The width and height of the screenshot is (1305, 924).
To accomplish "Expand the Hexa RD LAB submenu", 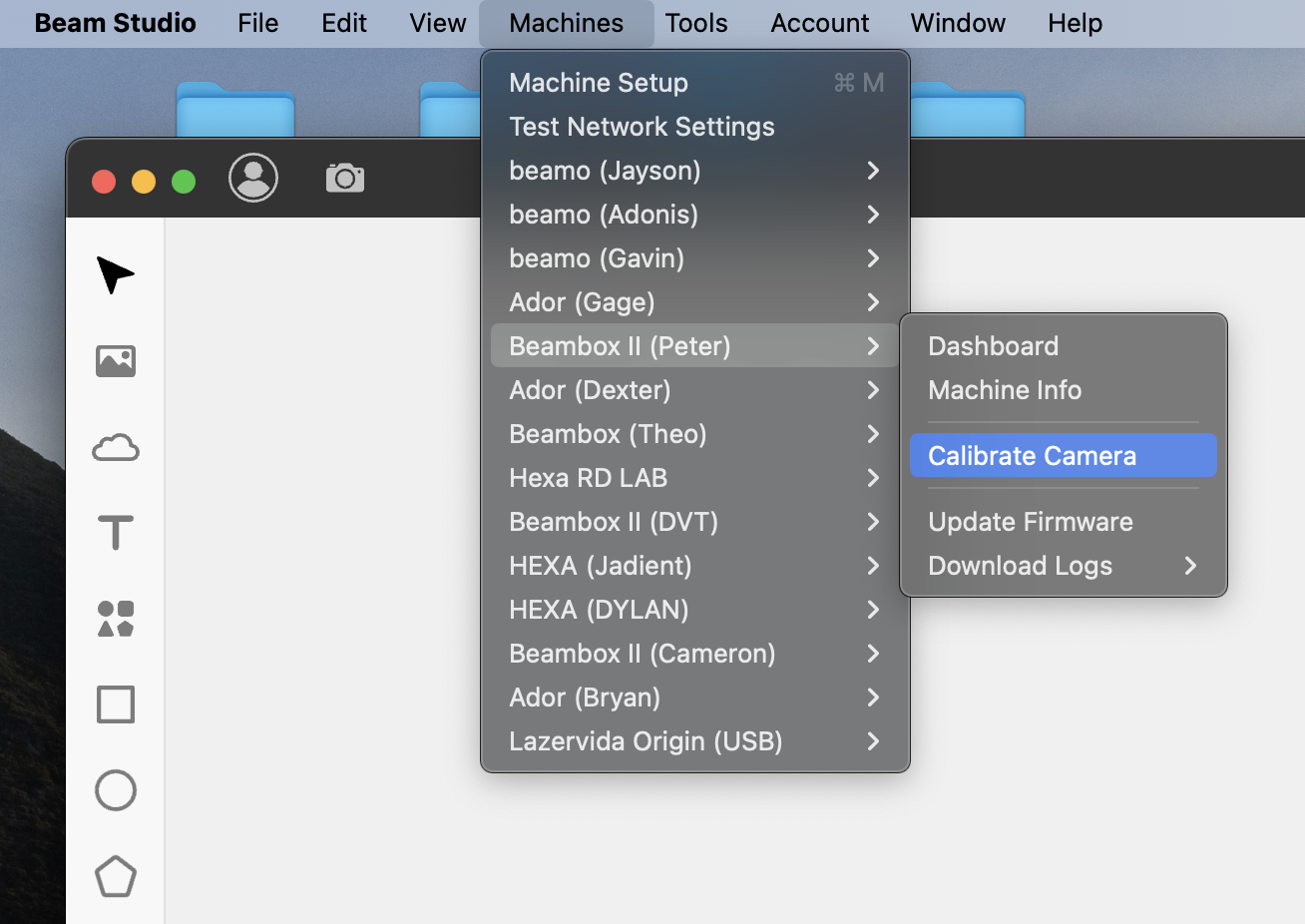I will [695, 478].
